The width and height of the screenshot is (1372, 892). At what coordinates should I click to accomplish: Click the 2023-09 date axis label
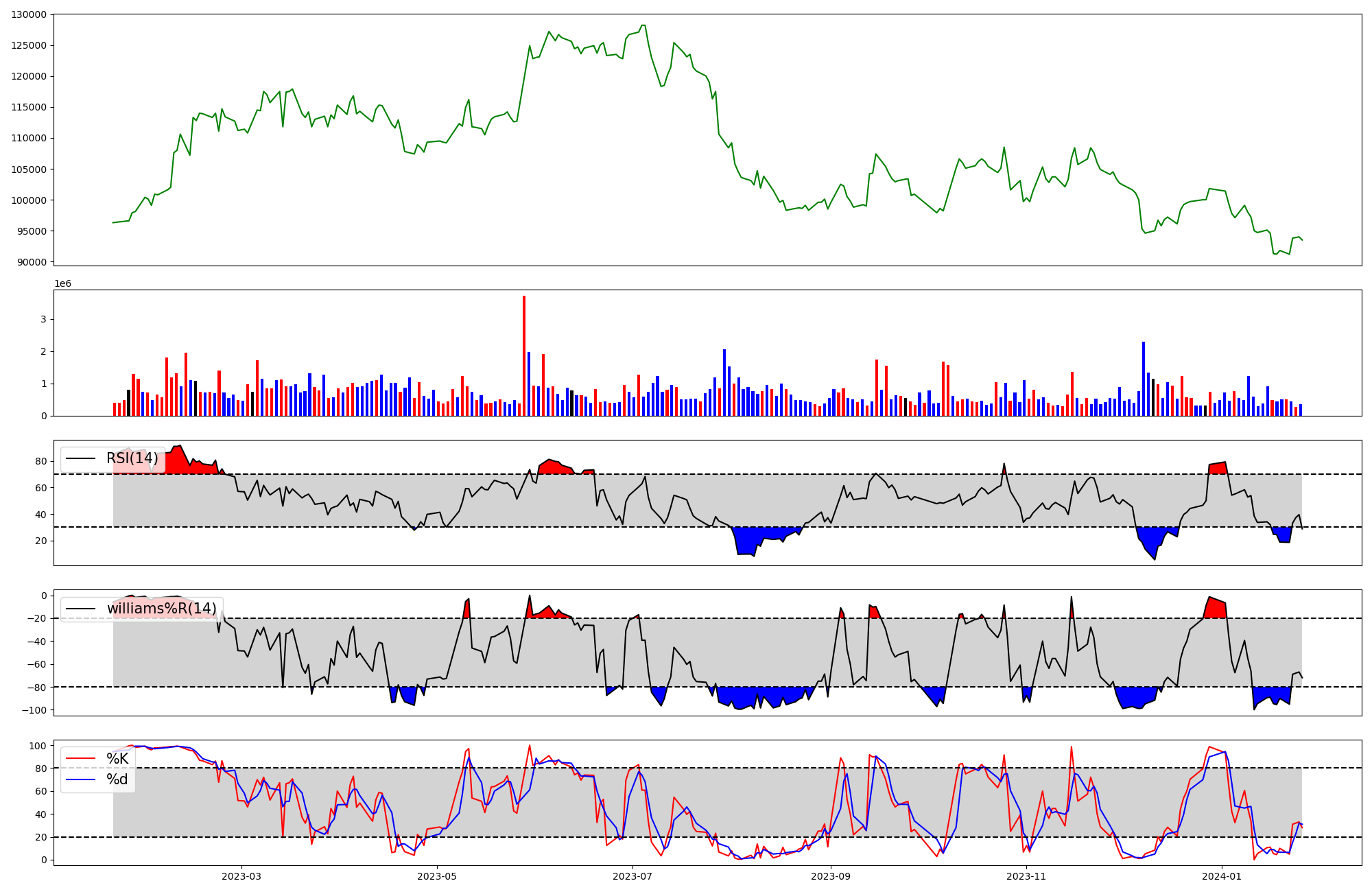(831, 876)
